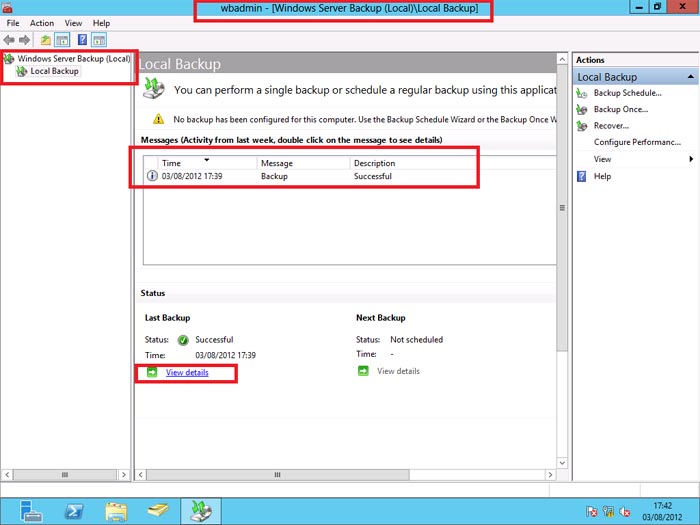Click Backup Once... in Actions pane
Screen dimensions: 700x525
tap(621, 109)
